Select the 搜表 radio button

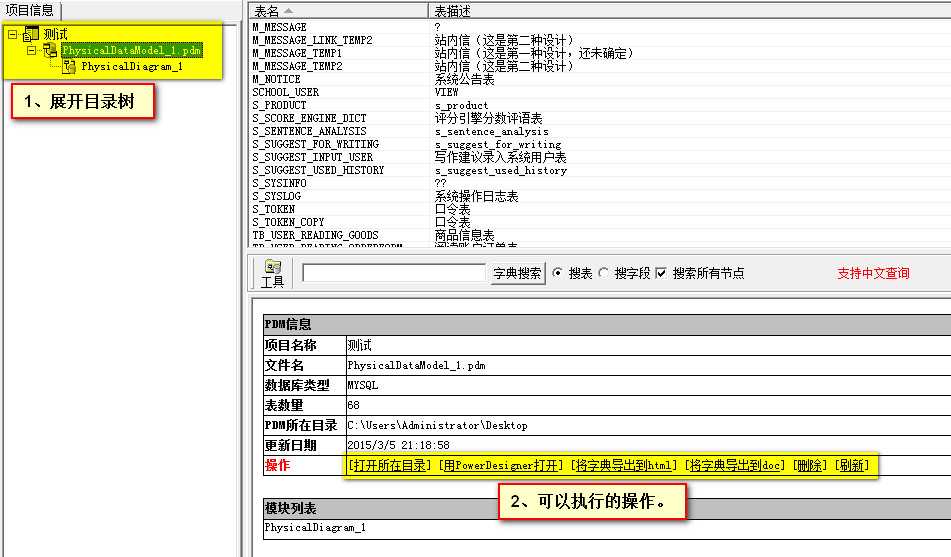[557, 273]
